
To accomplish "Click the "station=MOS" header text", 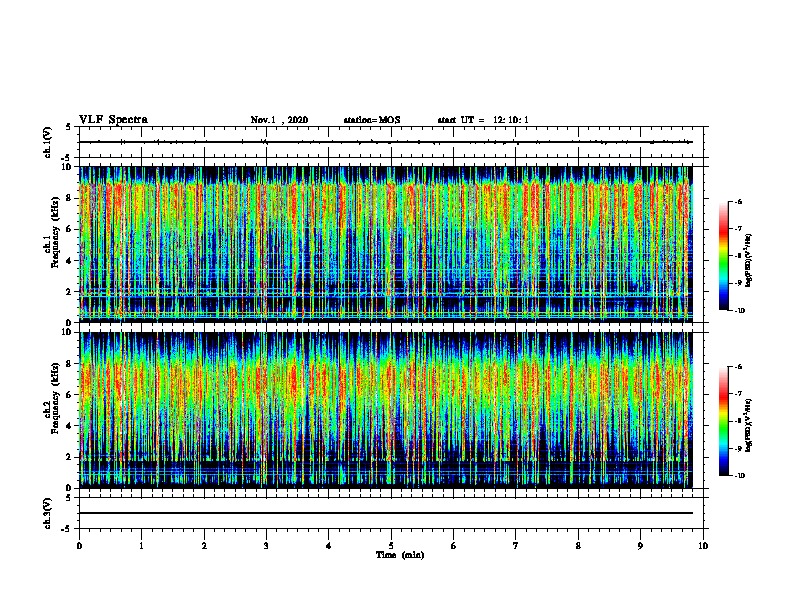I will click(372, 120).
